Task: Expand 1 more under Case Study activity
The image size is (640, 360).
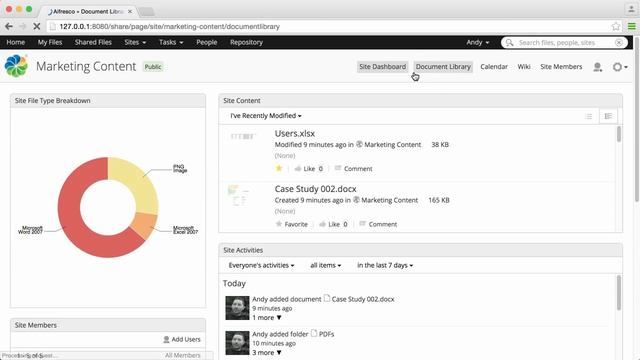Action: (267, 318)
